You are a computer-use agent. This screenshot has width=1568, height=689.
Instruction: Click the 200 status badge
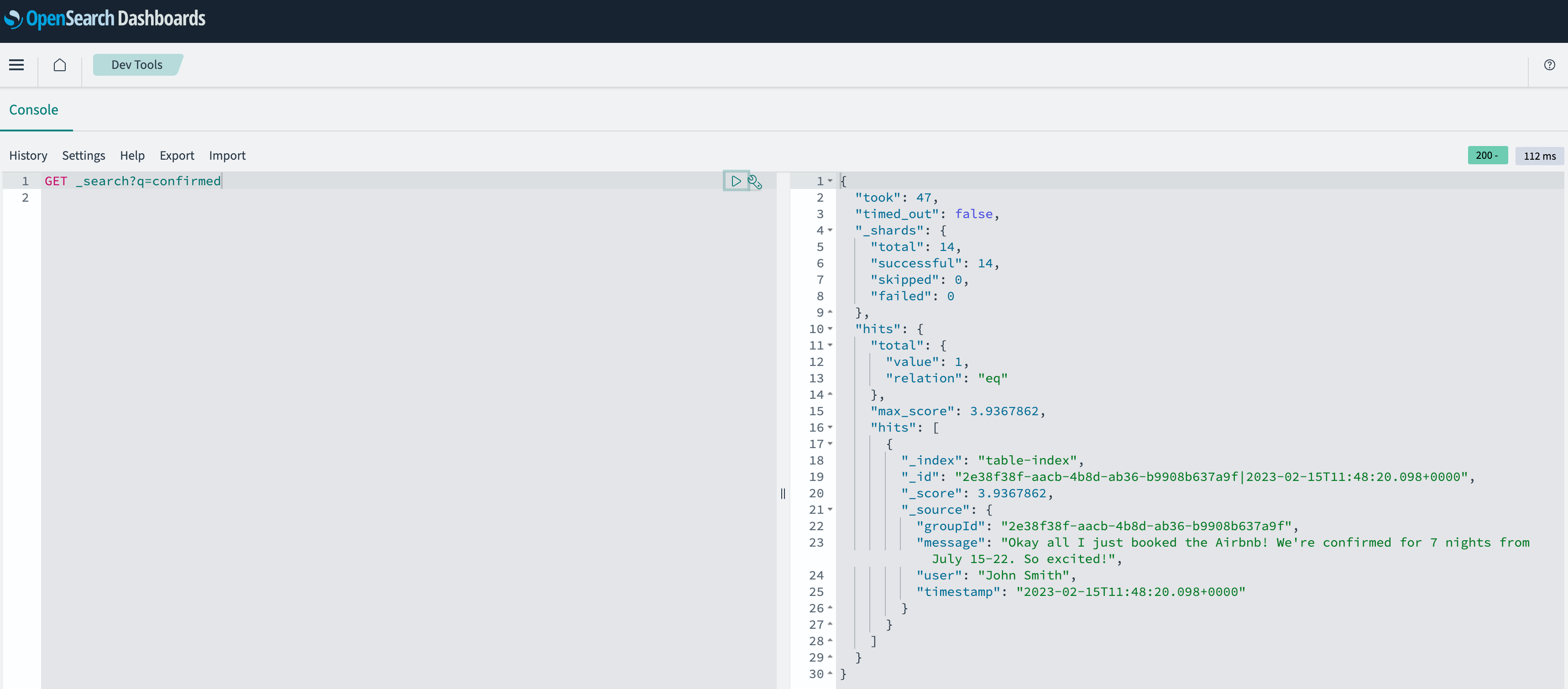[x=1487, y=155]
